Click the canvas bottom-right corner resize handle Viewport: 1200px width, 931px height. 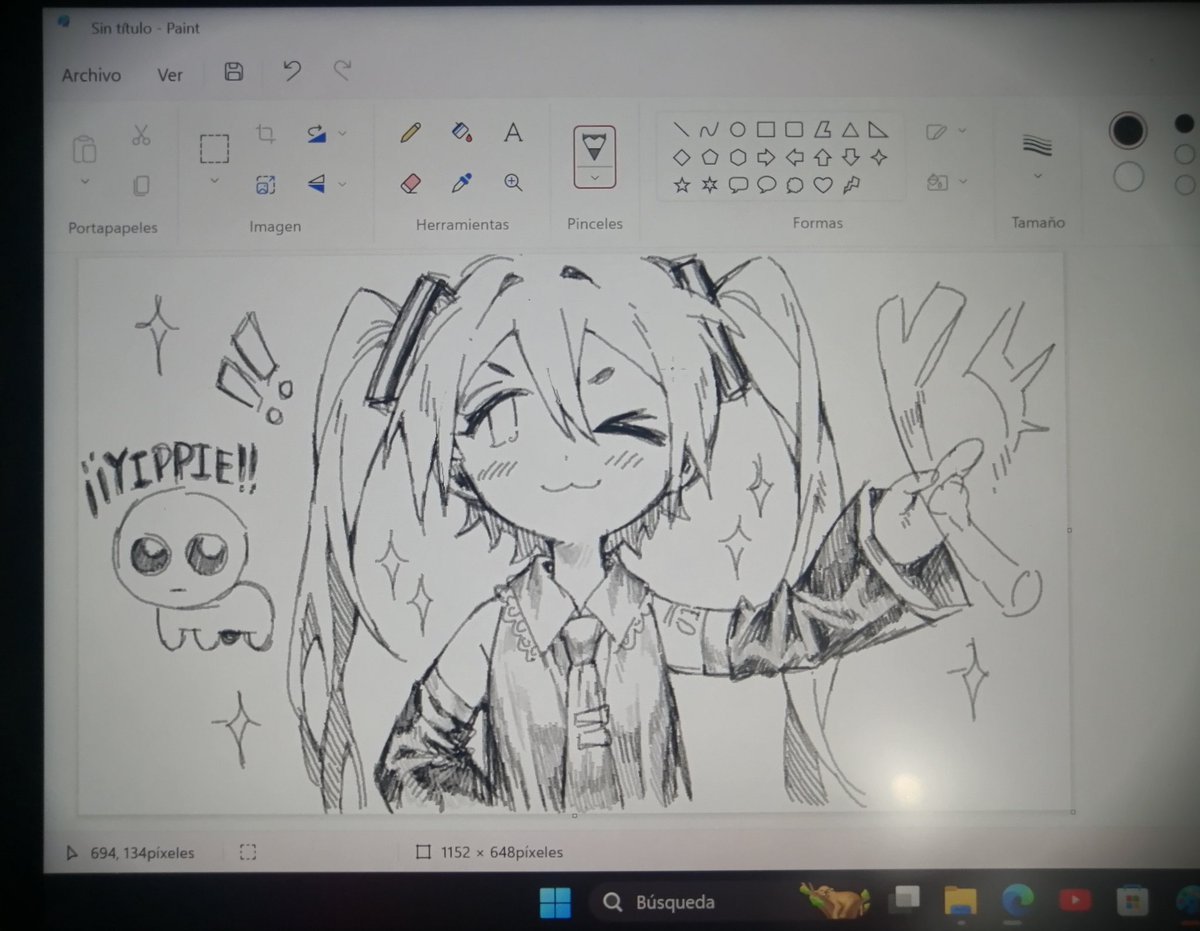[1074, 812]
